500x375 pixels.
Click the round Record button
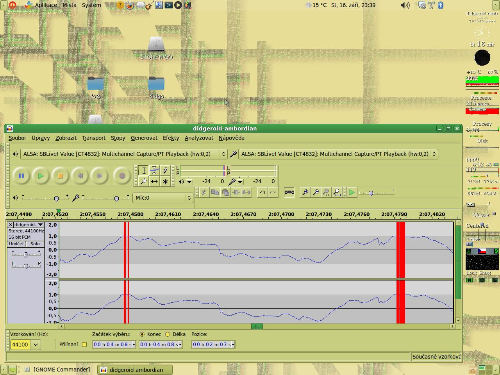122,176
